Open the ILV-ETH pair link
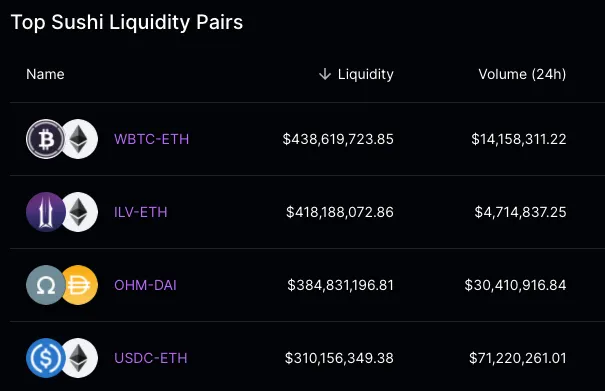This screenshot has width=605, height=391. pyautogui.click(x=140, y=212)
